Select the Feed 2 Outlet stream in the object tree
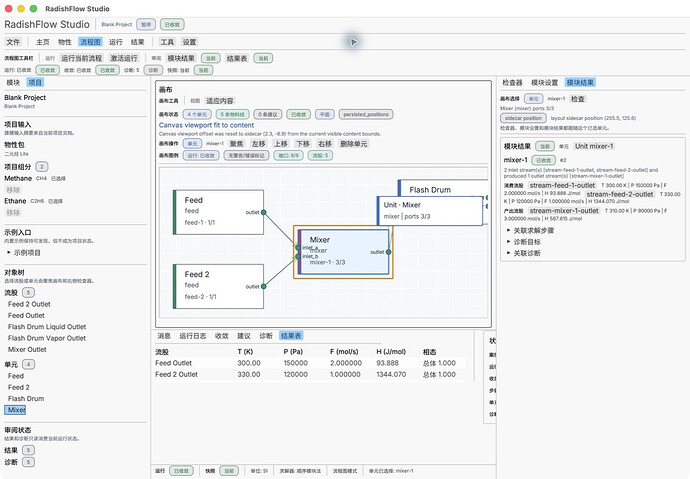690x479 pixels. [x=29, y=304]
